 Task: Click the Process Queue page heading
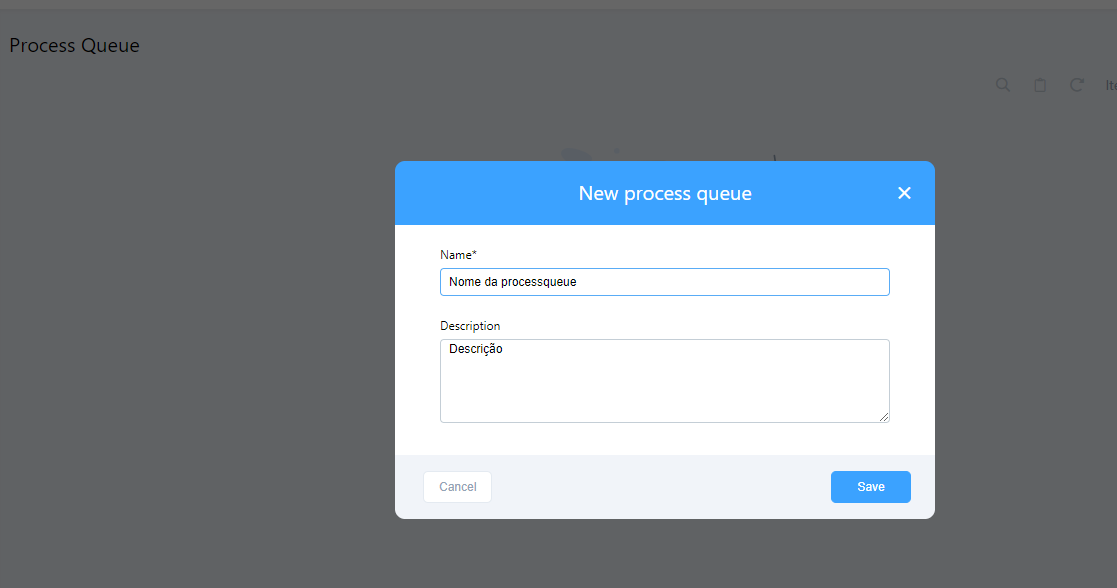(x=74, y=45)
